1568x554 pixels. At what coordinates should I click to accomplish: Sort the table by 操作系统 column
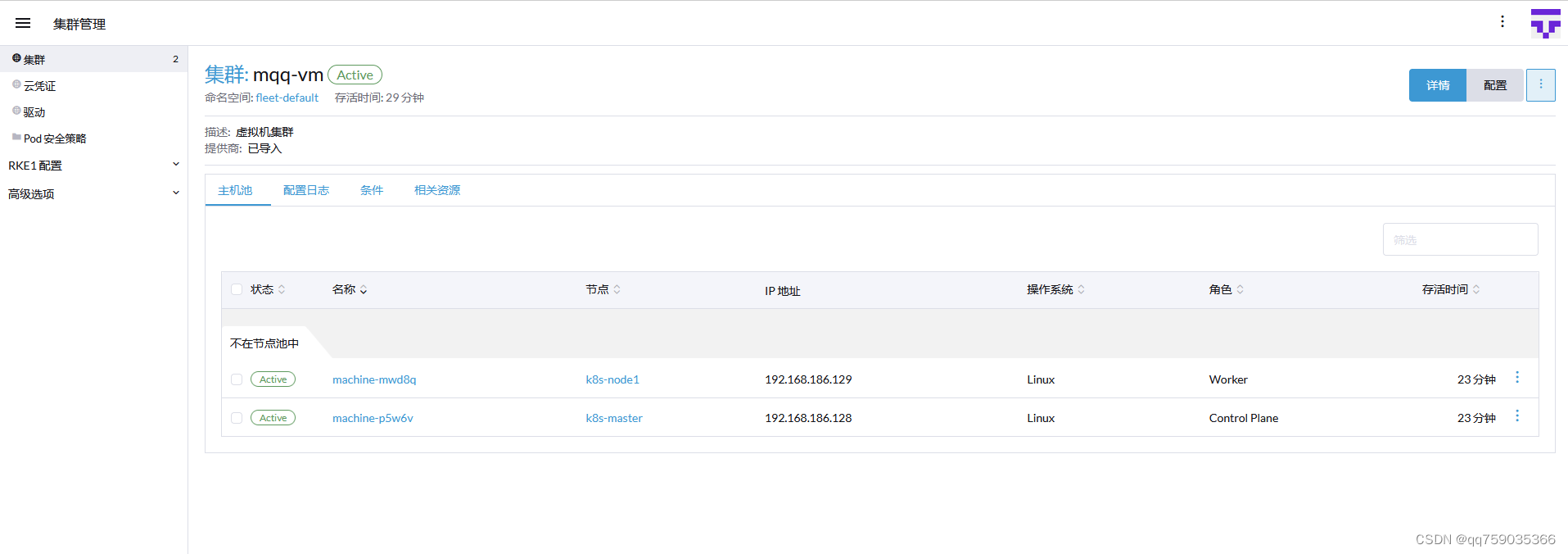click(1056, 289)
